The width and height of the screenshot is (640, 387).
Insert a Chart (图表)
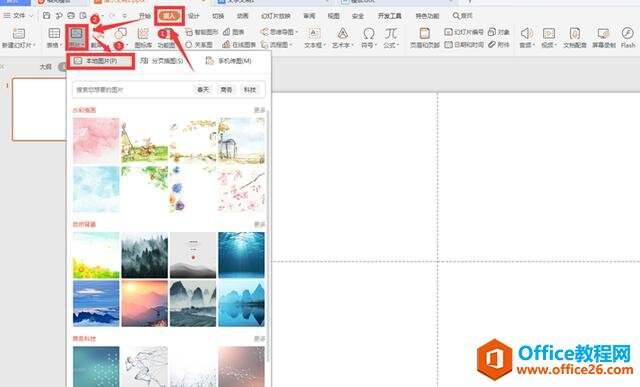tap(234, 32)
